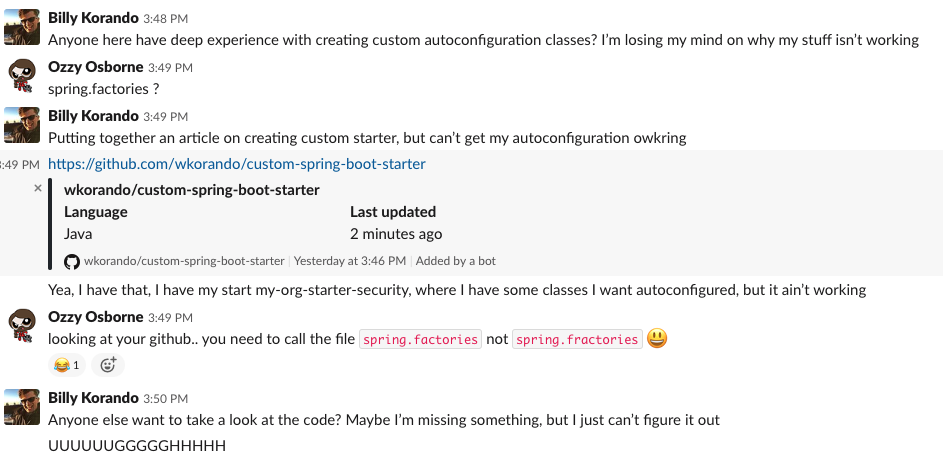
Task: Click the GitHub logo in the attachment footer
Action: [x=72, y=261]
